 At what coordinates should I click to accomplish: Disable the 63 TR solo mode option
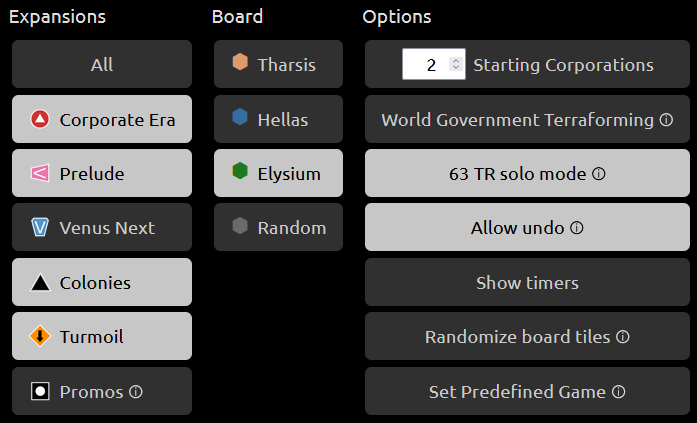point(527,173)
